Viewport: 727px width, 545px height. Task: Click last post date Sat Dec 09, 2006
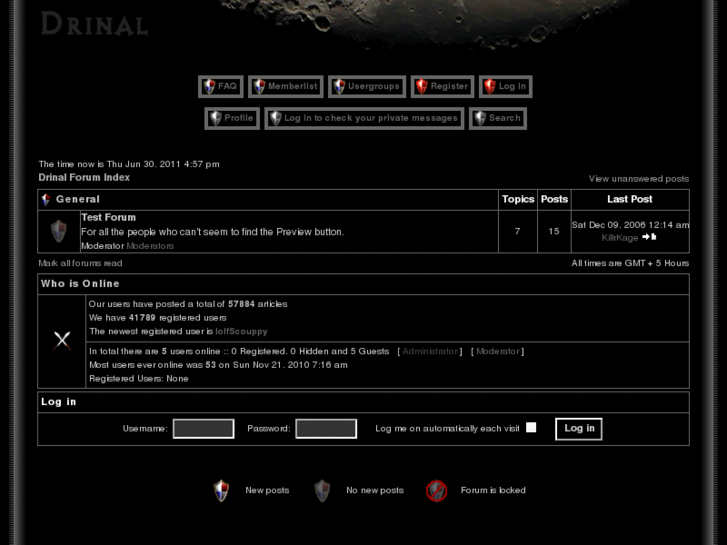(630, 225)
